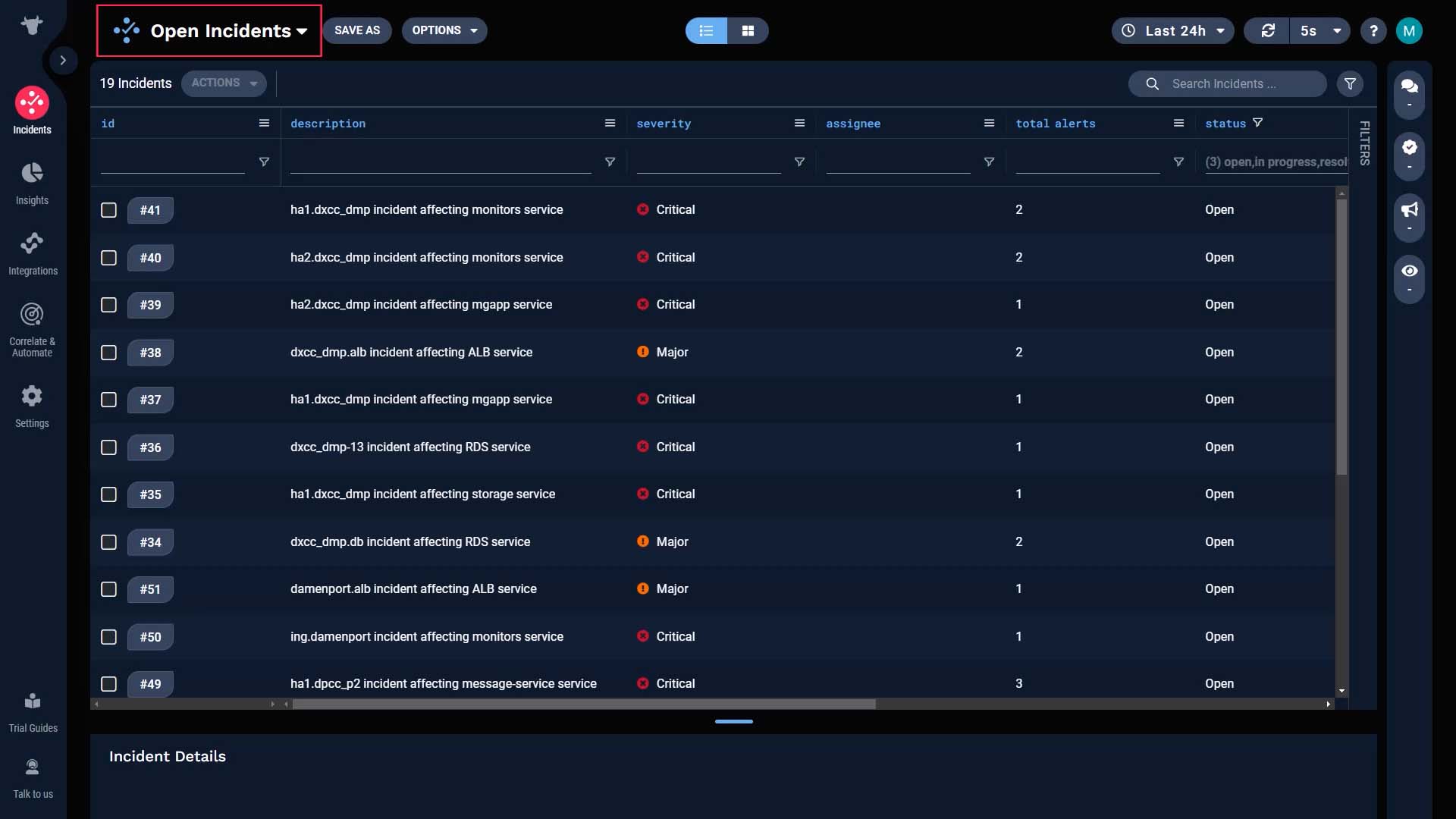Open Trial Guides in sidebar

click(33, 712)
